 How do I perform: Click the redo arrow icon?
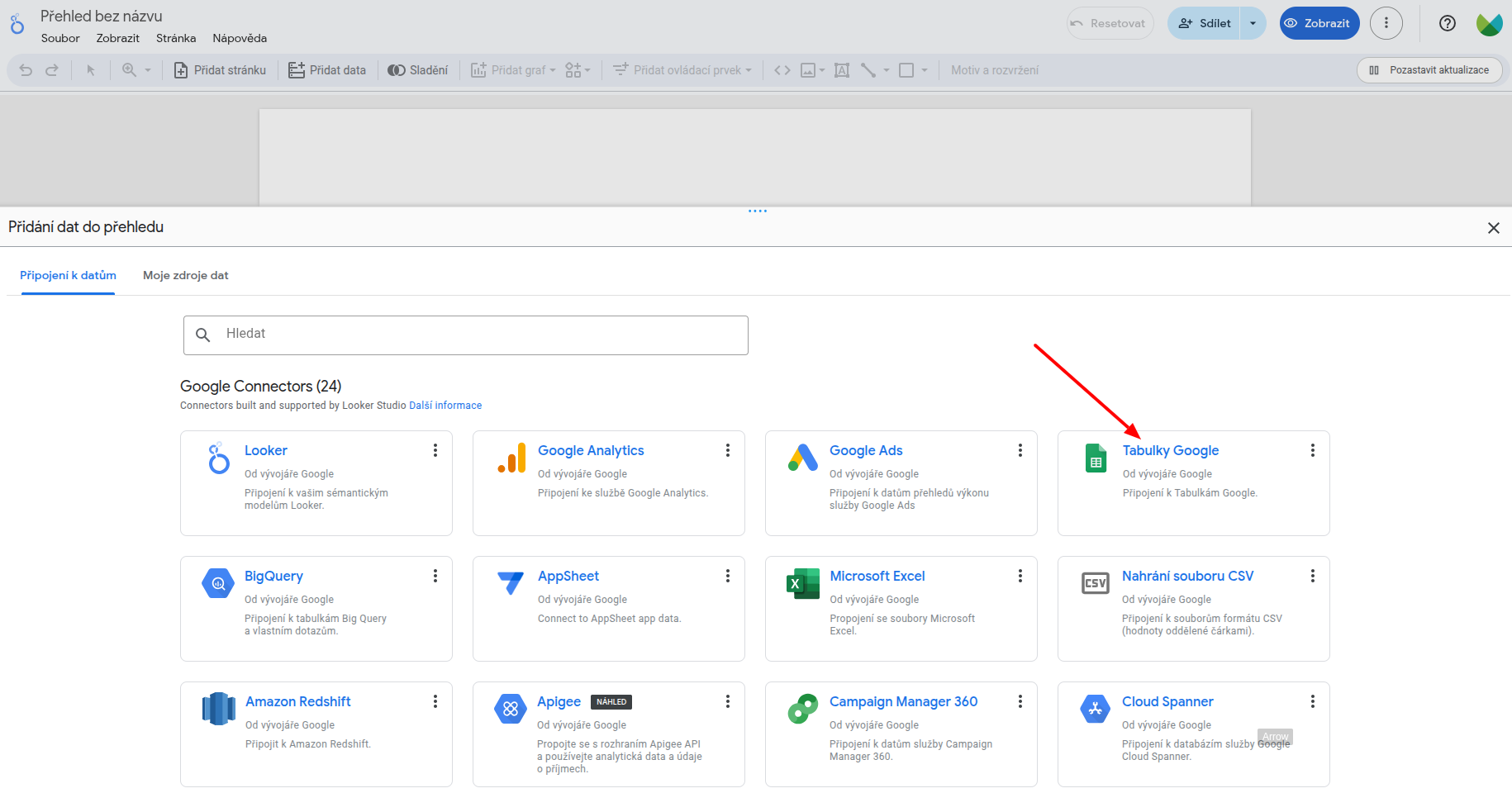(52, 70)
